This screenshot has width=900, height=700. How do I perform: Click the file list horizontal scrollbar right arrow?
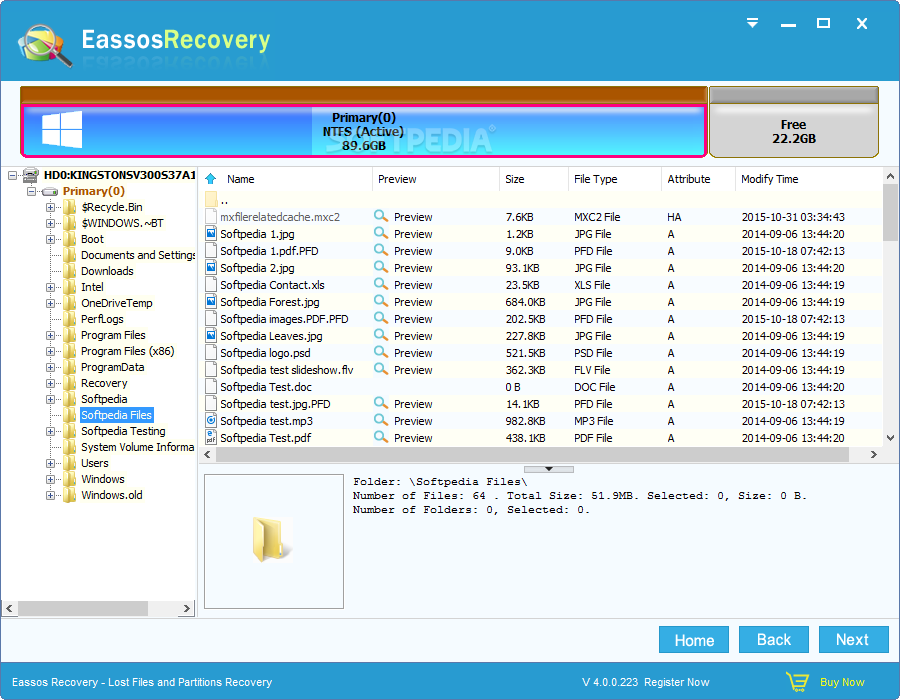pos(874,454)
